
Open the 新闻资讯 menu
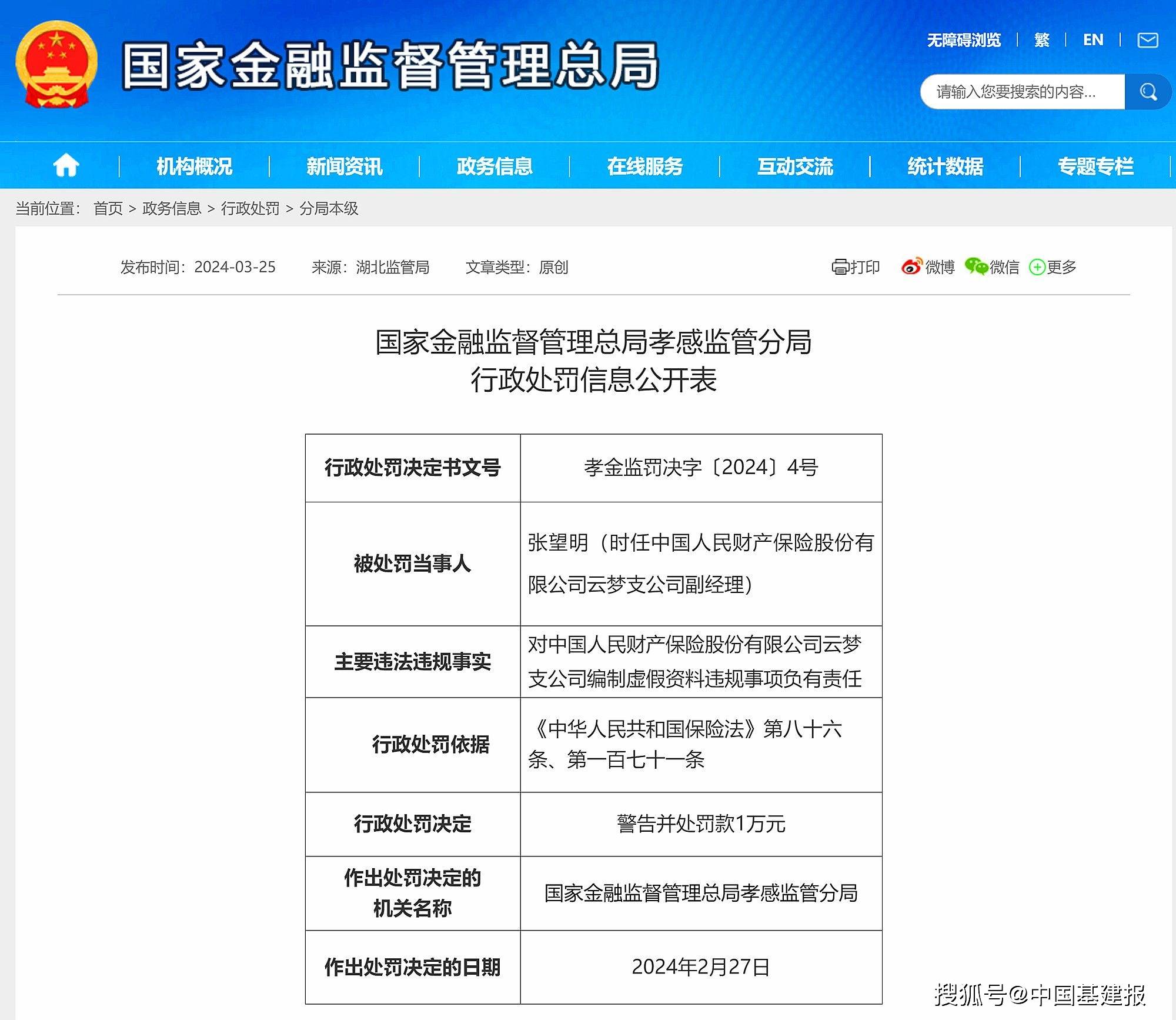tap(343, 166)
